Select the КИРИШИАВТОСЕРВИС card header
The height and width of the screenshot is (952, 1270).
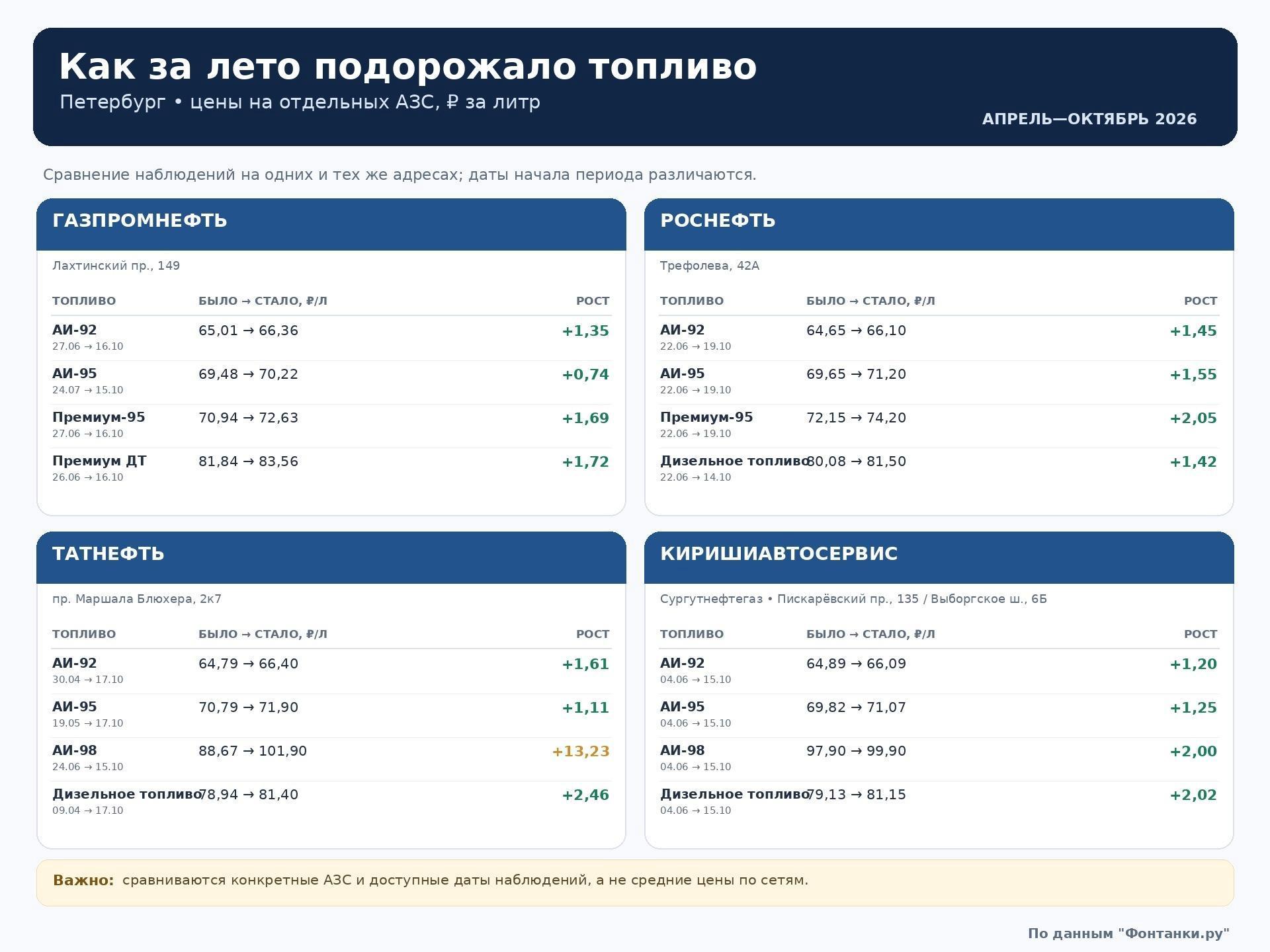tap(939, 557)
